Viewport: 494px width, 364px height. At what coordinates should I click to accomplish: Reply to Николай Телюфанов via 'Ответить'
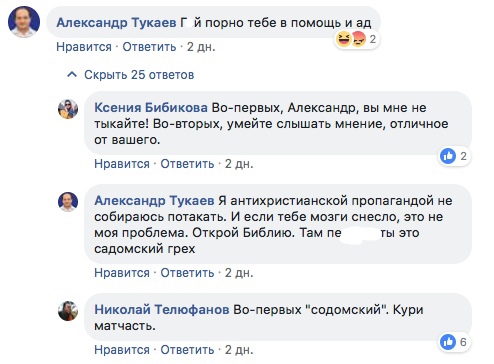(187, 350)
